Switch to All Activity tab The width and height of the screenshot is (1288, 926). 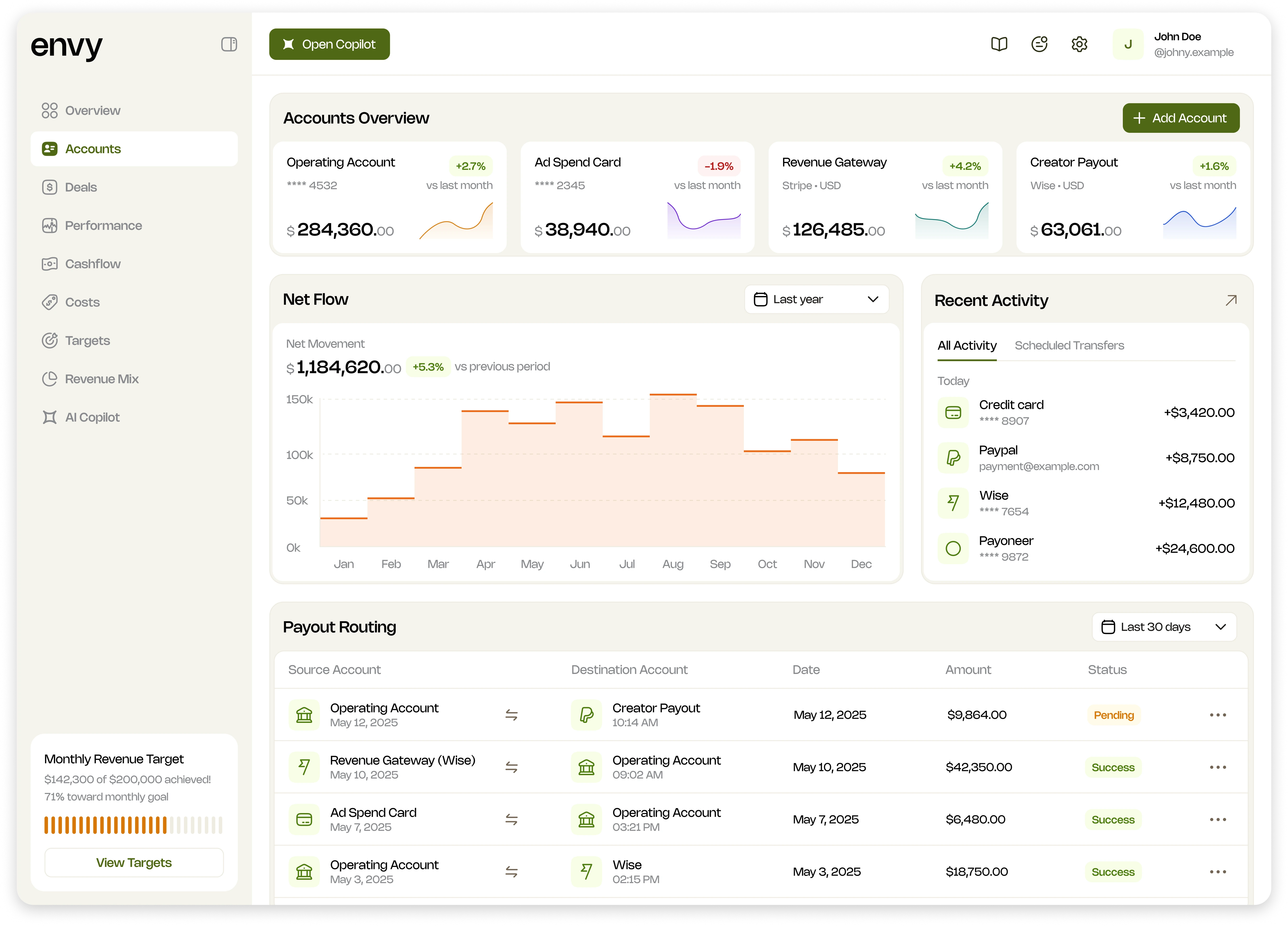[x=967, y=345]
